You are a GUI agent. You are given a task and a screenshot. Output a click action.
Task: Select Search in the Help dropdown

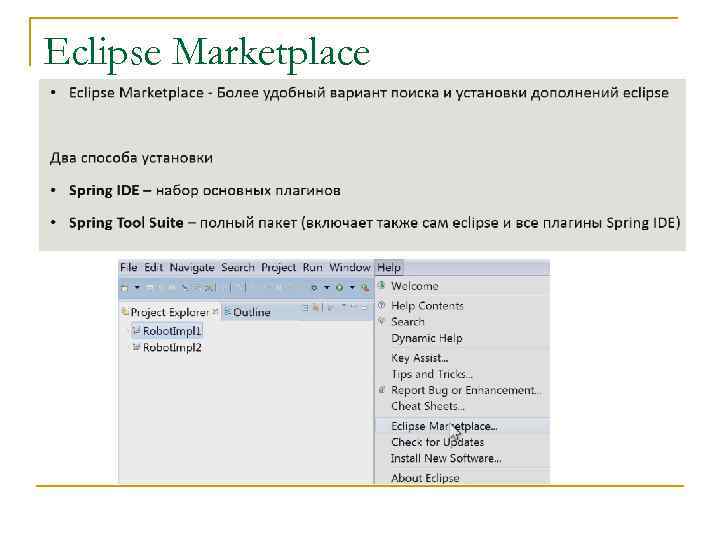pos(462,322)
